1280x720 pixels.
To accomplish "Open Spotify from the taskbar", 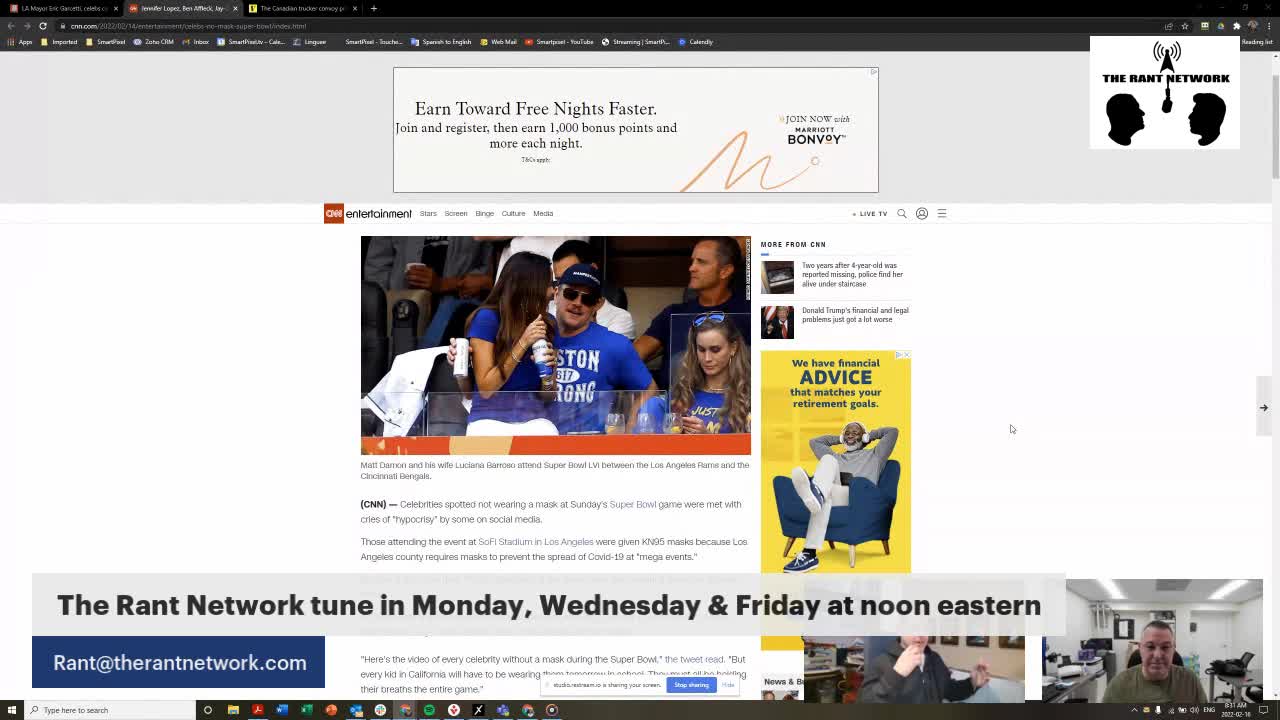I will click(429, 710).
